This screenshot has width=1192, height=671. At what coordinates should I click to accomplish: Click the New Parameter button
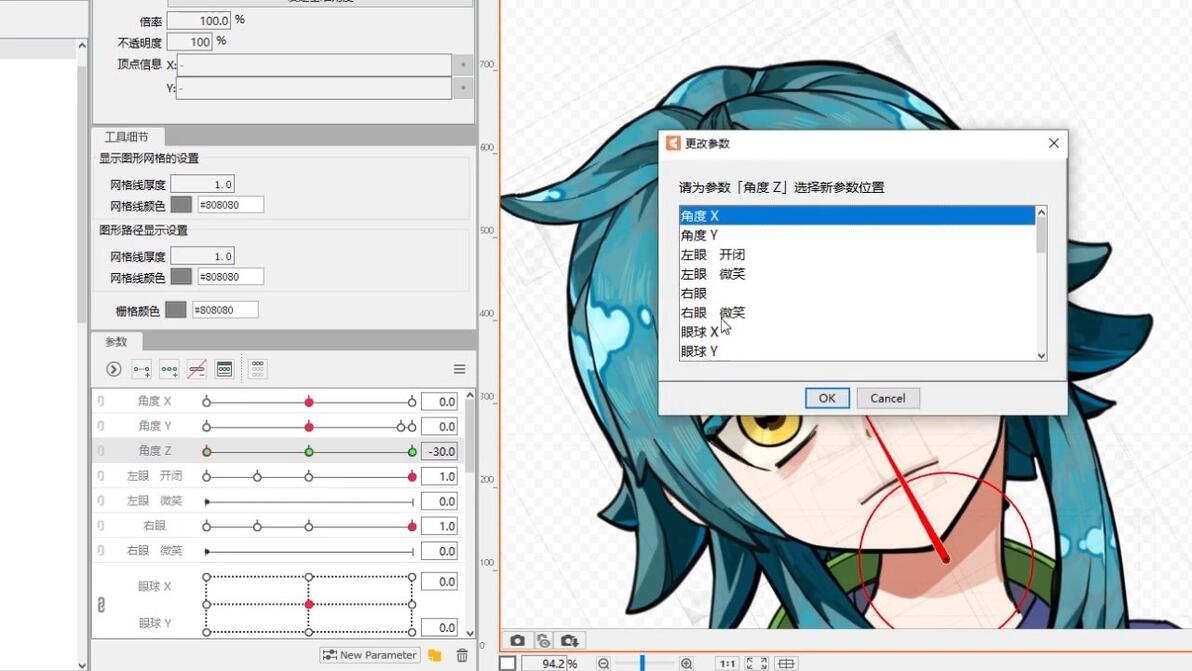pyautogui.click(x=370, y=655)
